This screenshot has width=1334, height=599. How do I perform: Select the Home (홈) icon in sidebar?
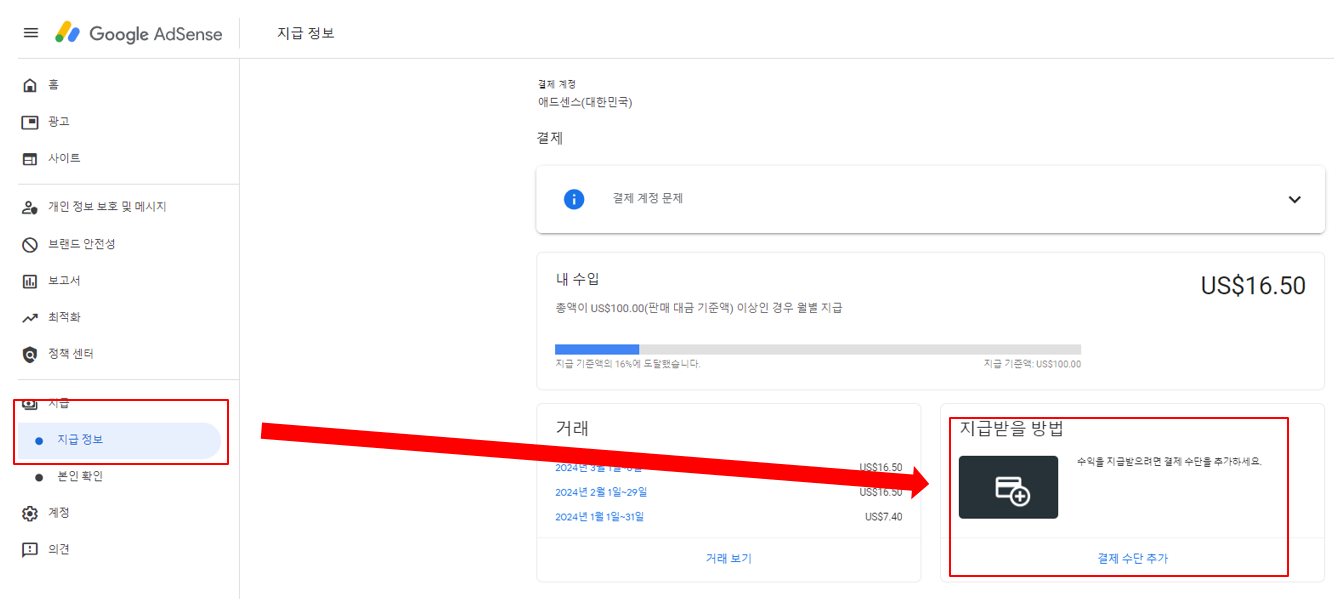point(31,84)
